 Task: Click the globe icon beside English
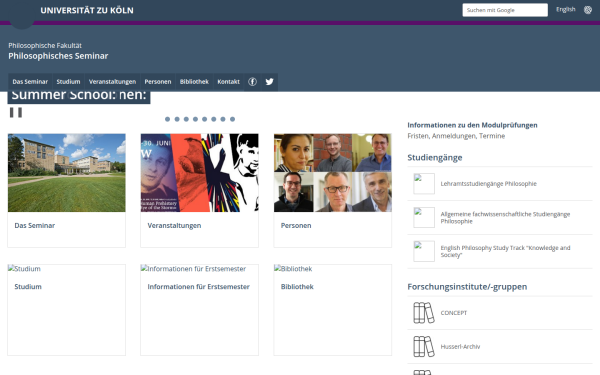click(x=588, y=10)
